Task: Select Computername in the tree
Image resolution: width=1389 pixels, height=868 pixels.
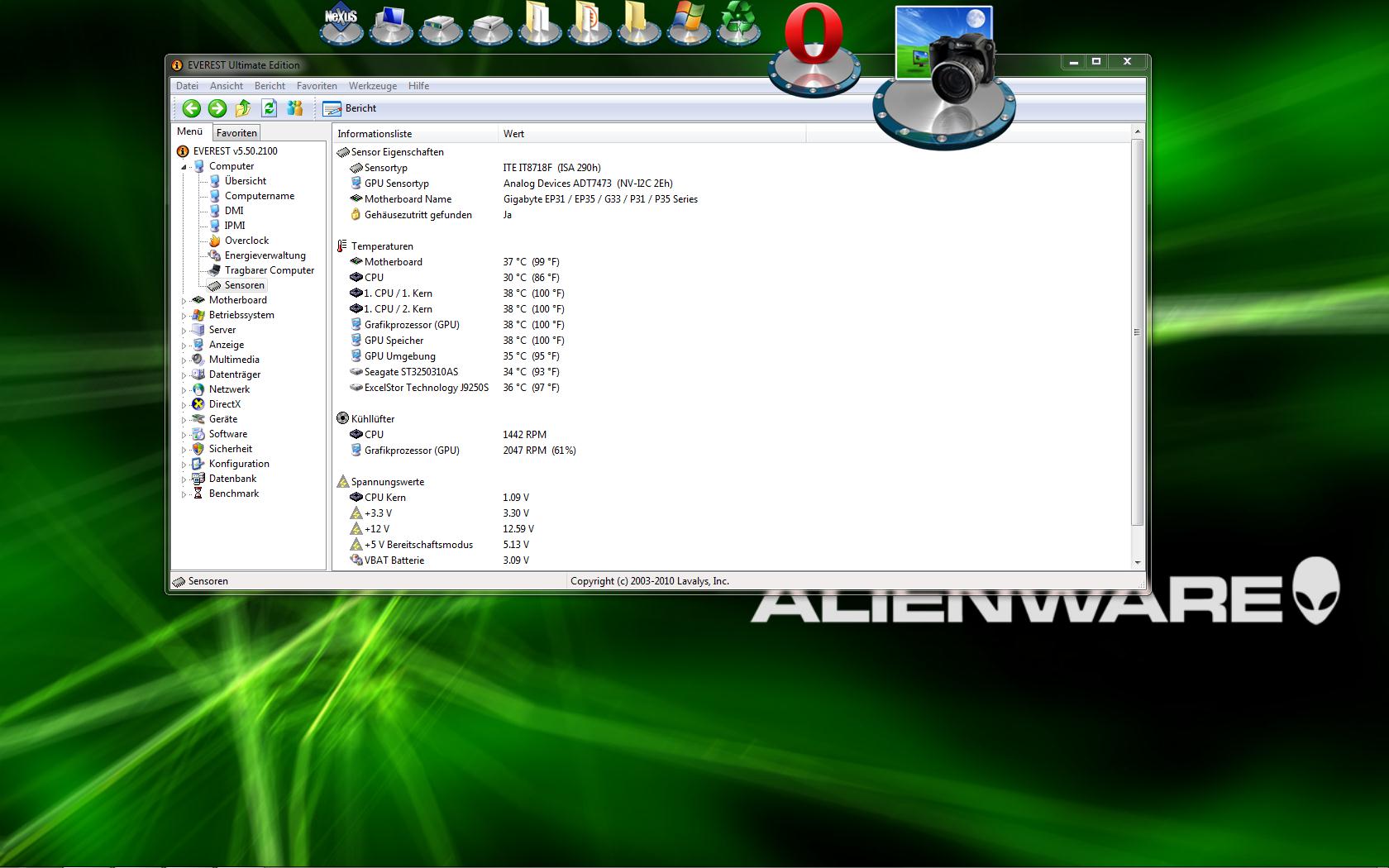Action: click(x=260, y=196)
